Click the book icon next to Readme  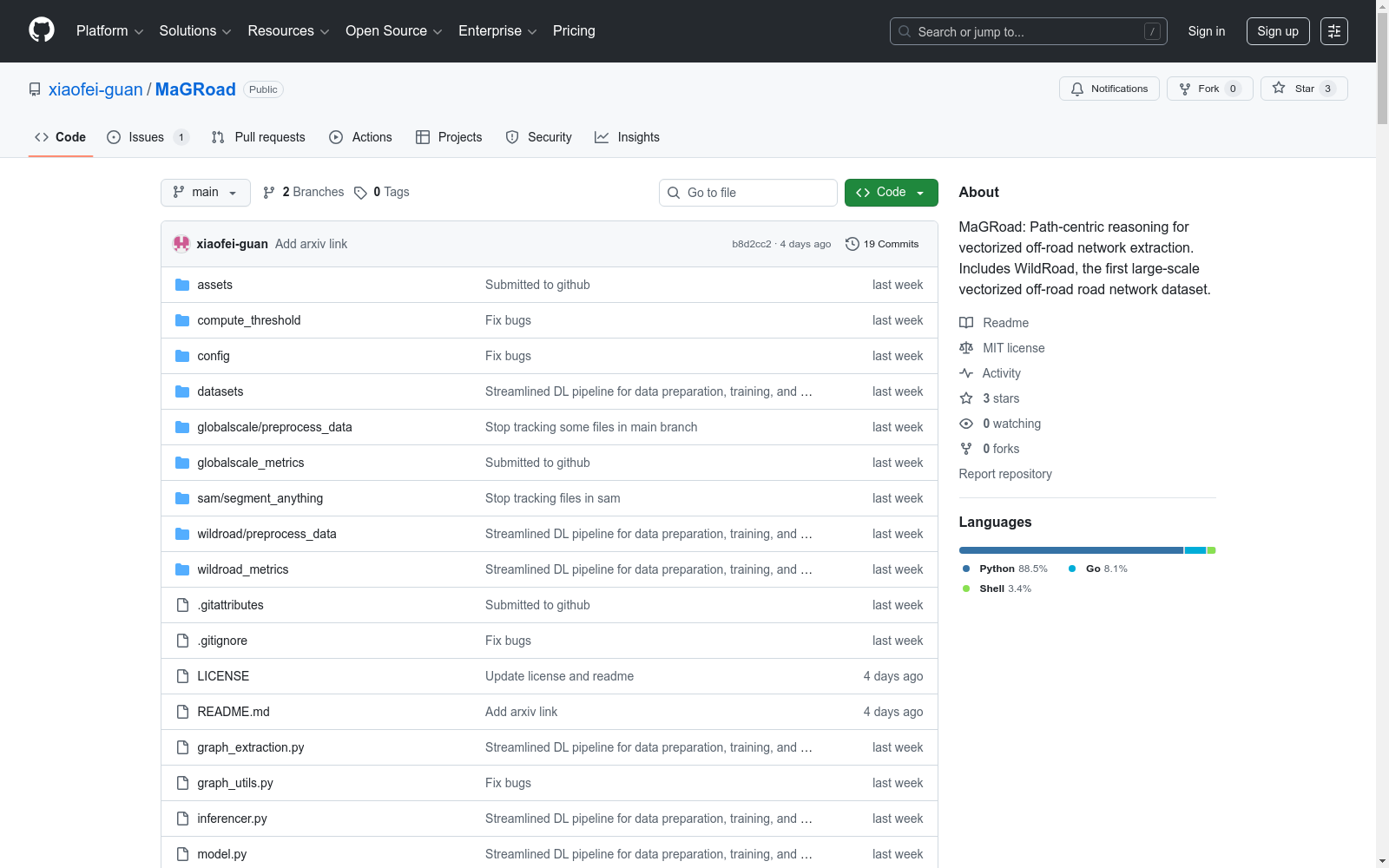tap(966, 323)
